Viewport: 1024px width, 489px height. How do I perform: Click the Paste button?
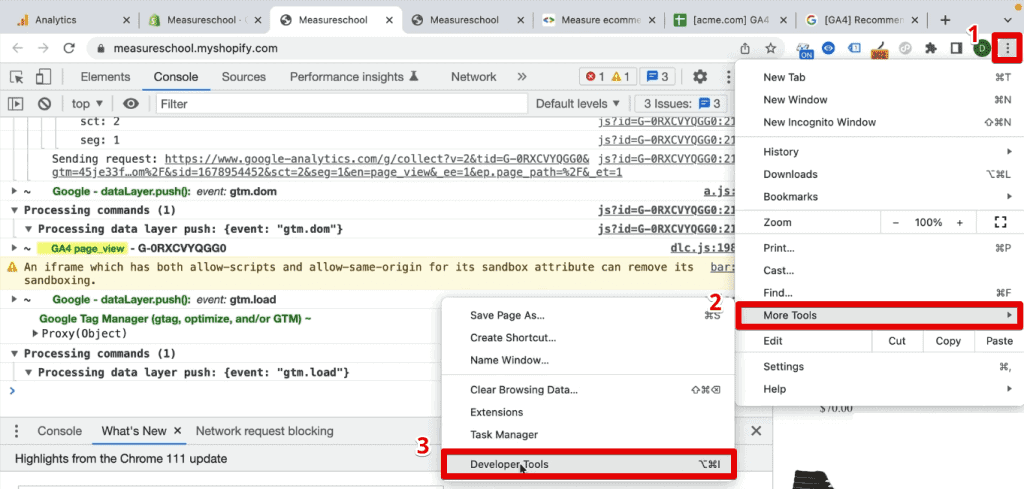coord(999,341)
